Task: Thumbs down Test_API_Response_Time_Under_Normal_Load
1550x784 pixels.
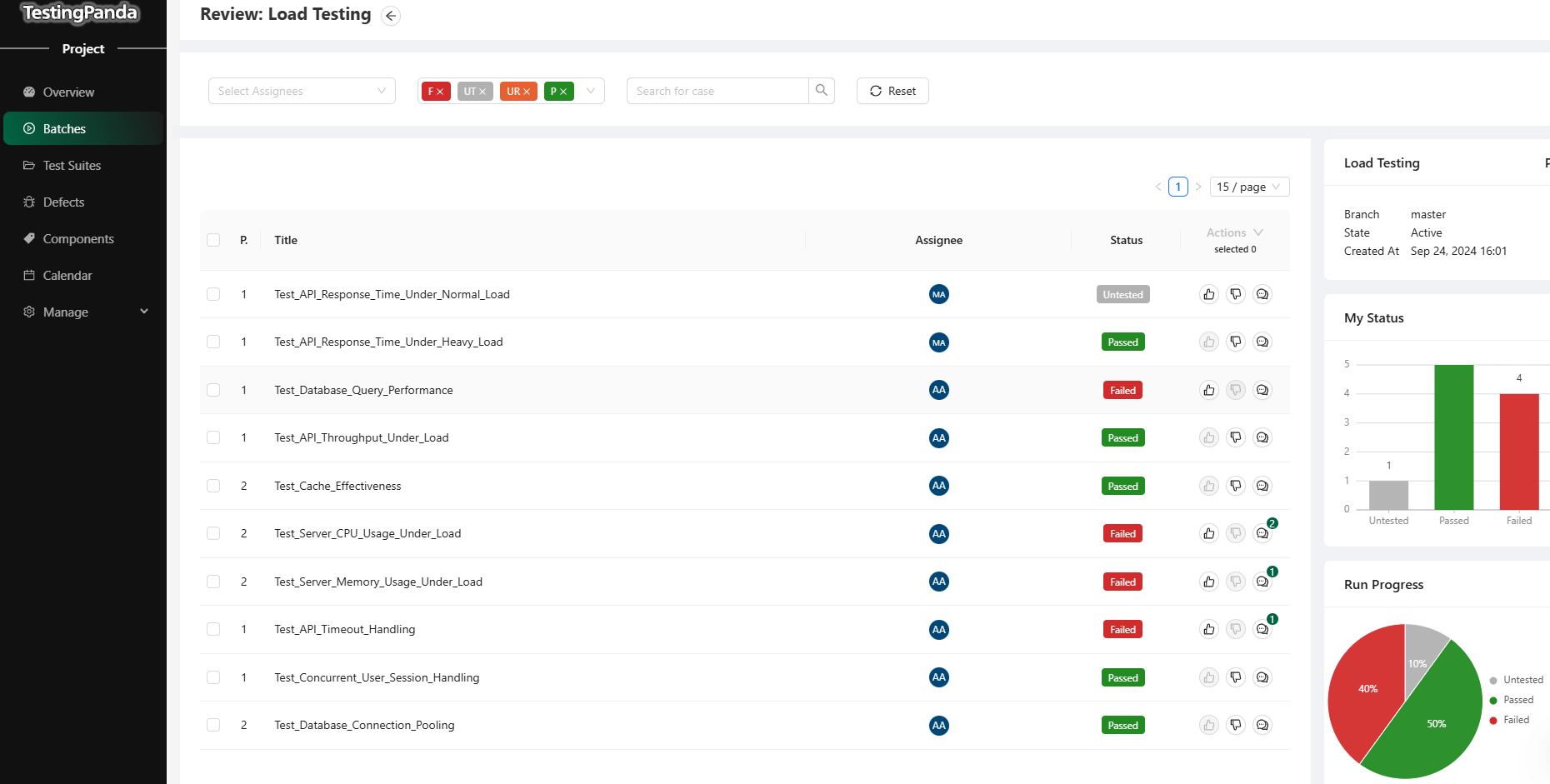Action: tap(1236, 294)
